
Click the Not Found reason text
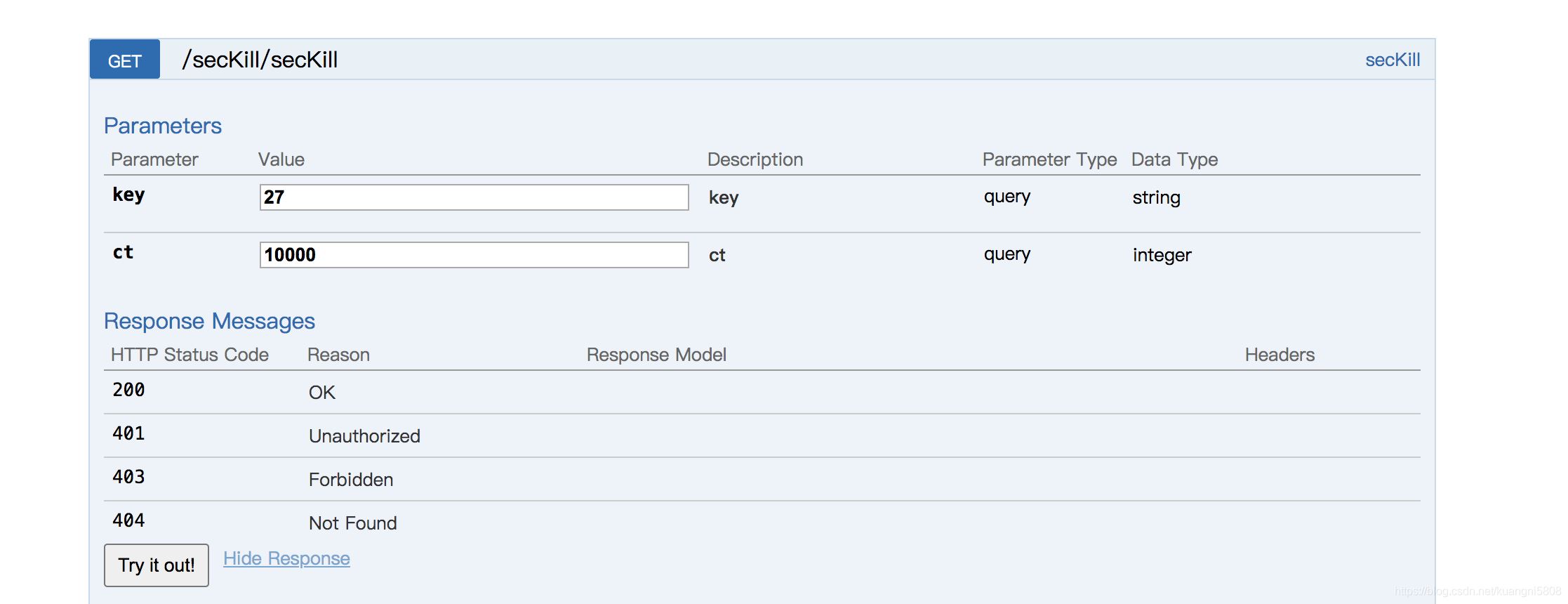[x=353, y=523]
